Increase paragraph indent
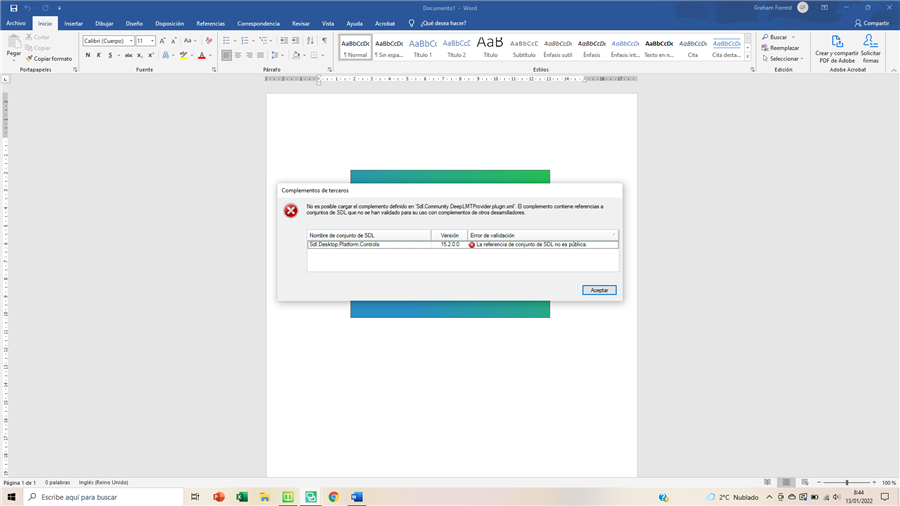Screen dimensions: 900x506 pos(295,41)
